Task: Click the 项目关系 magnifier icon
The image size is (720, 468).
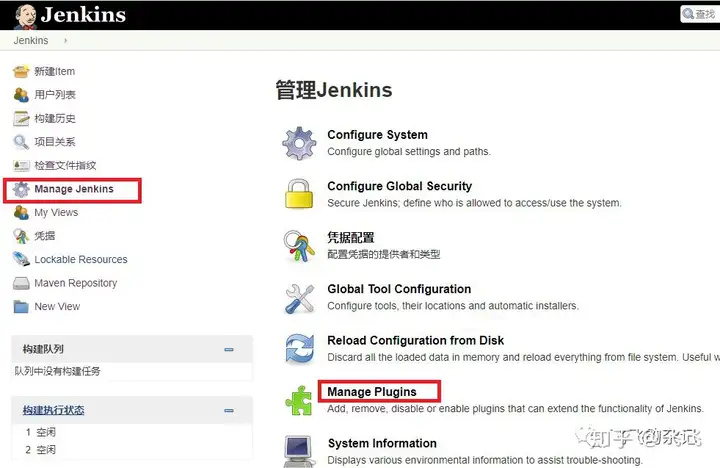Action: coord(21,142)
